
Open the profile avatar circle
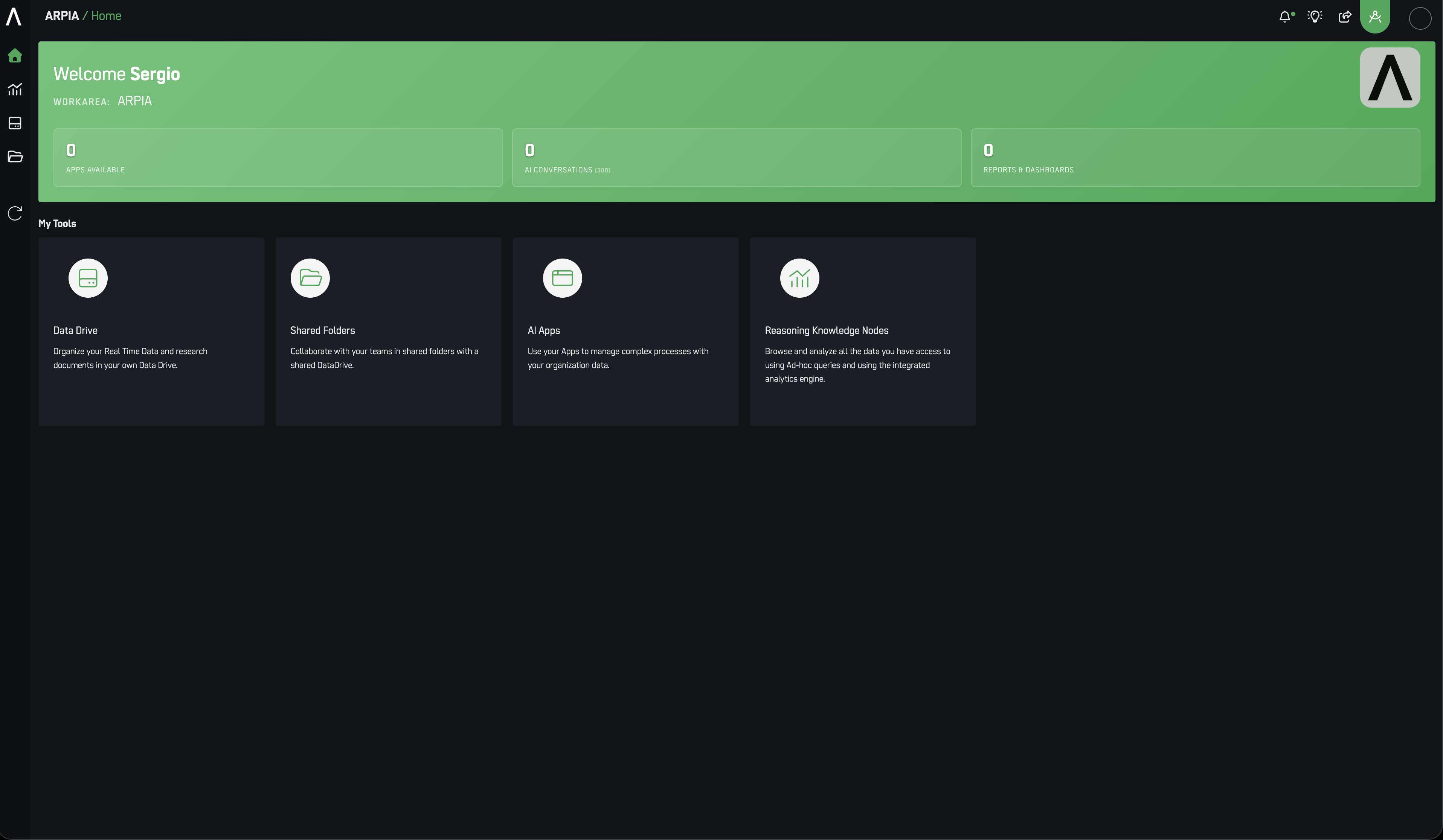1420,18
